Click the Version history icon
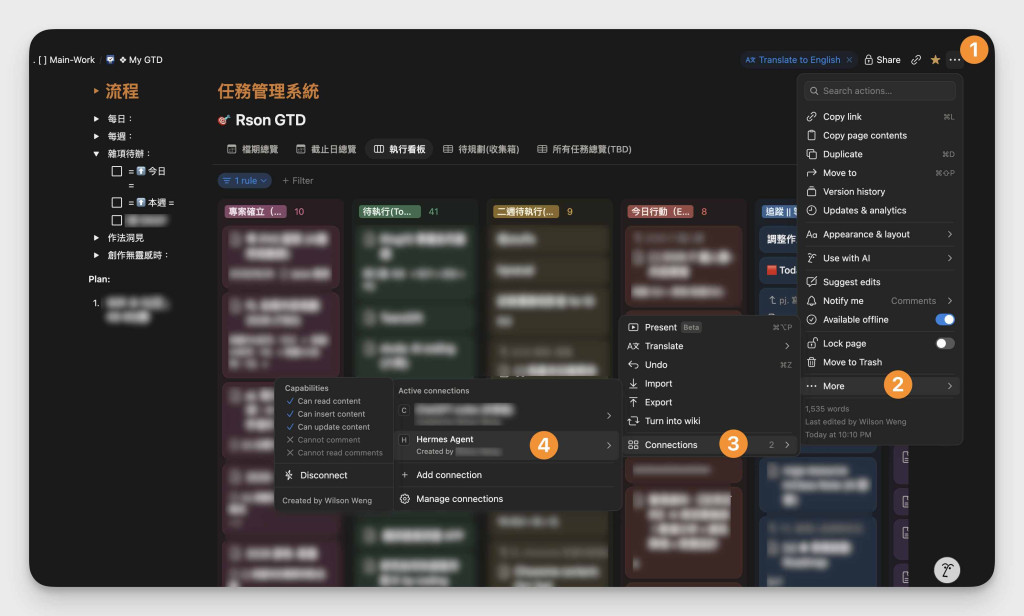Image resolution: width=1024 pixels, height=616 pixels. tap(811, 191)
